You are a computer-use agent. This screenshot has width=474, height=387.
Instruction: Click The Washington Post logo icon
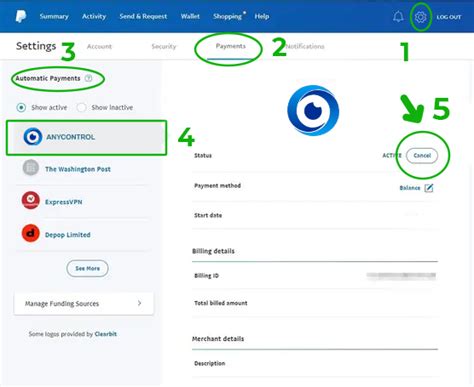31,168
